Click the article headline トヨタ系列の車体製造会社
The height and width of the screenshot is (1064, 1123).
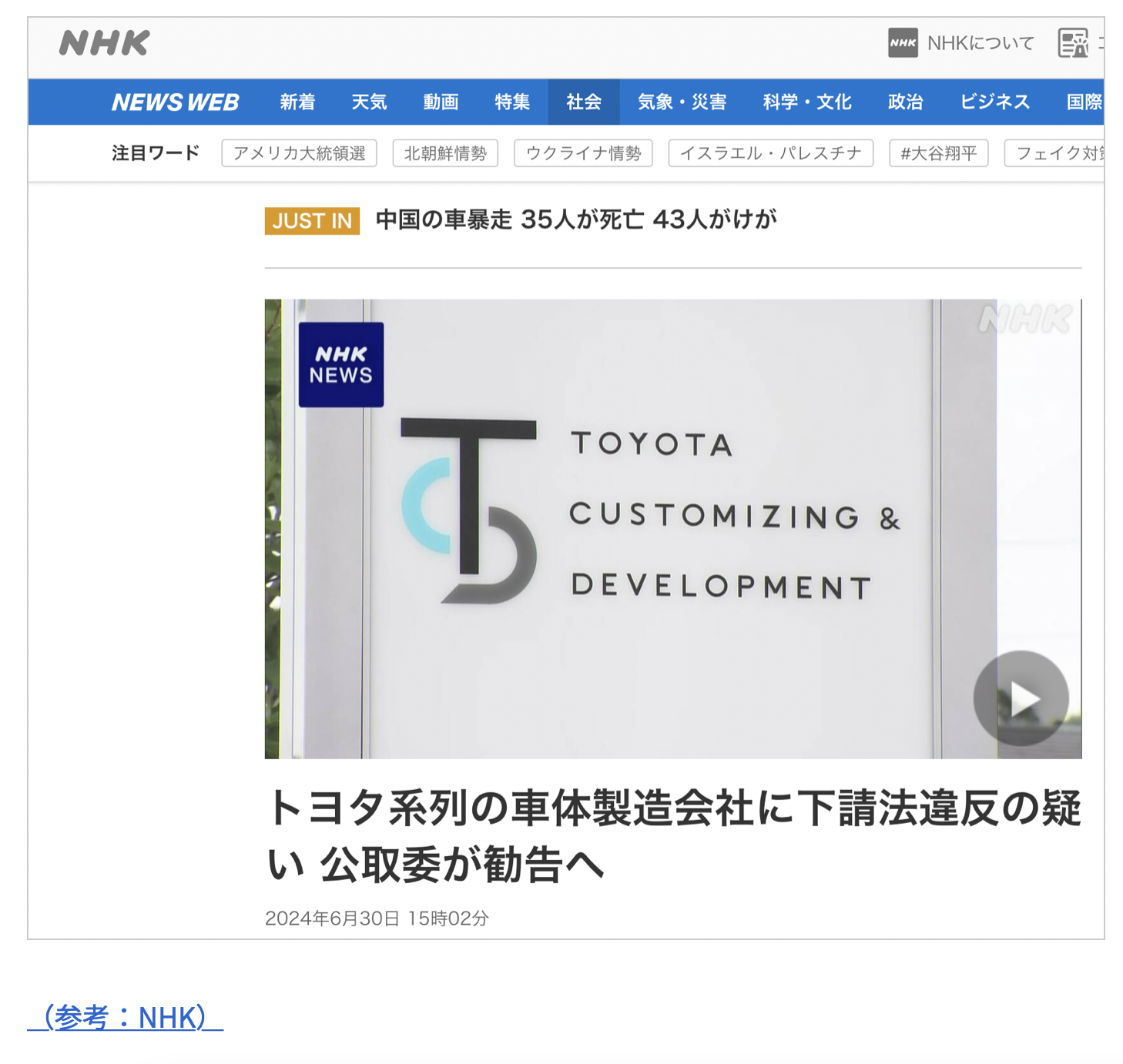673,836
